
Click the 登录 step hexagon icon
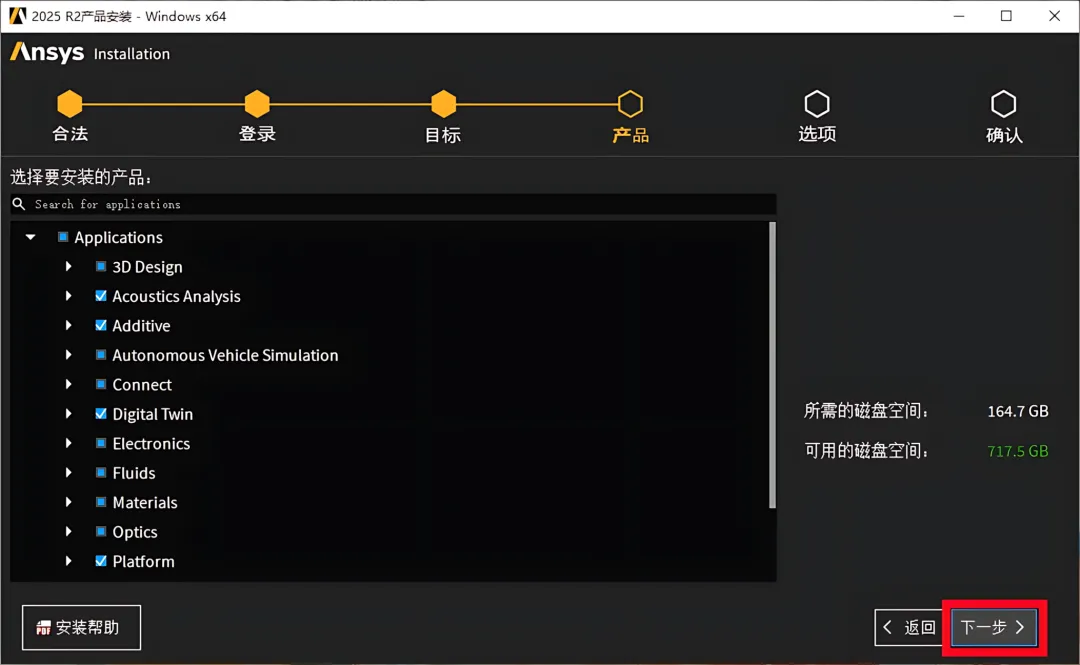257,104
